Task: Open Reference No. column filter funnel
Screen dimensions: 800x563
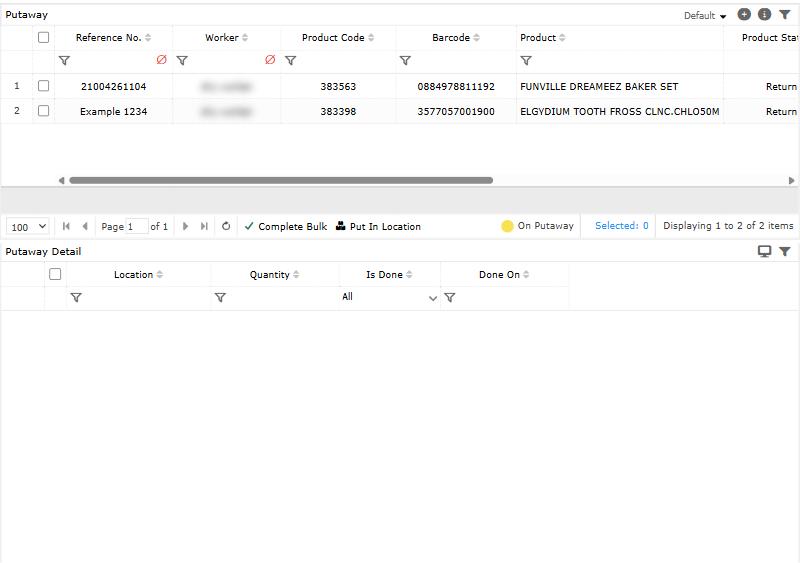Action: pyautogui.click(x=64, y=61)
